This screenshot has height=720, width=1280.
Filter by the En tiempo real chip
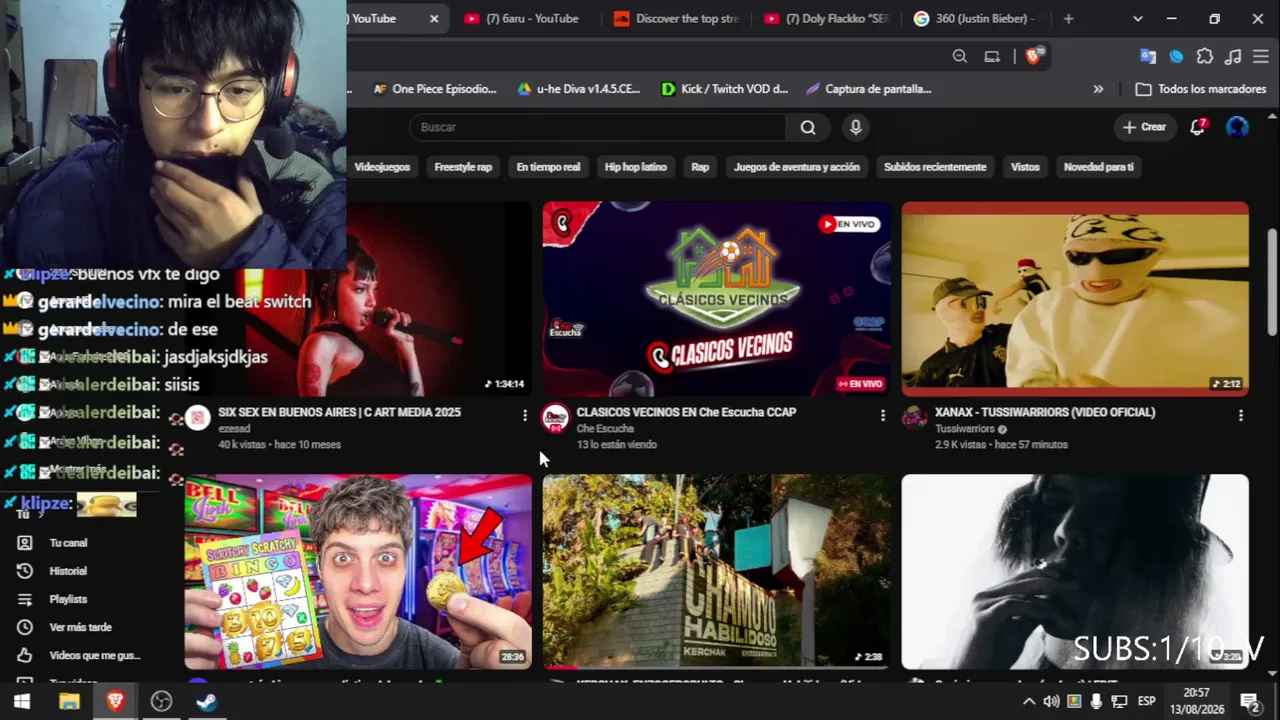(548, 167)
